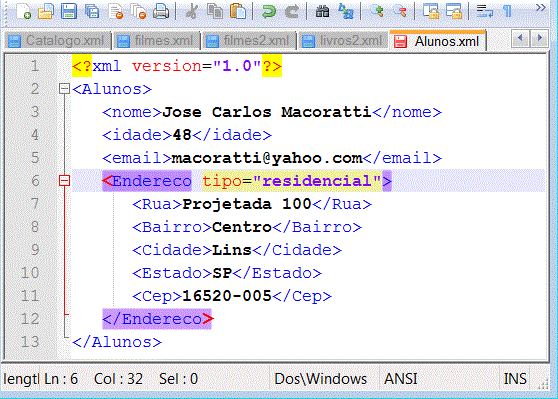Viewport: 558px width, 399px height.
Task: Toggle word wrap from the toolbar
Action: (x=484, y=11)
